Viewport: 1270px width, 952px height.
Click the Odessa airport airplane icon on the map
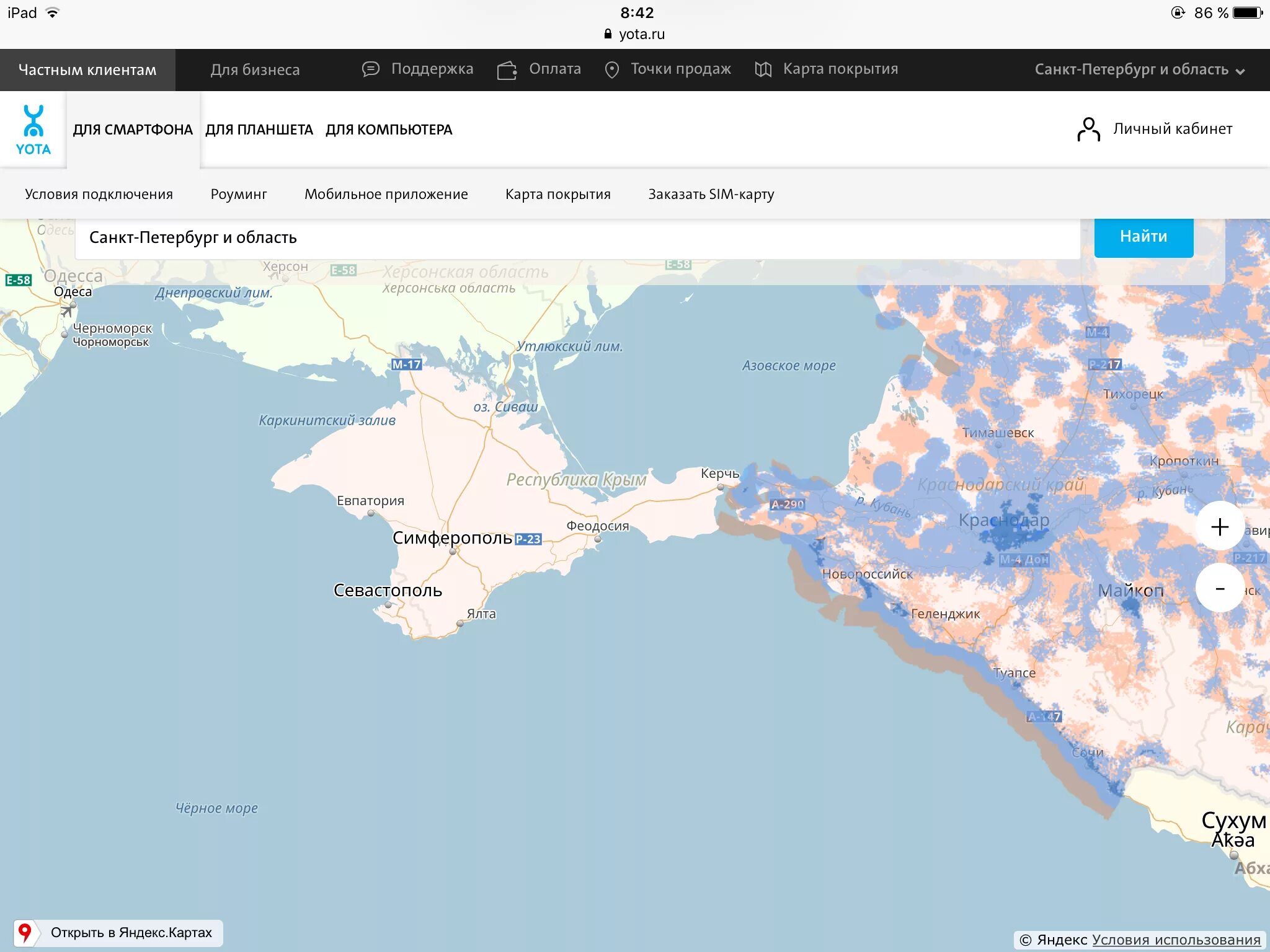point(66,311)
